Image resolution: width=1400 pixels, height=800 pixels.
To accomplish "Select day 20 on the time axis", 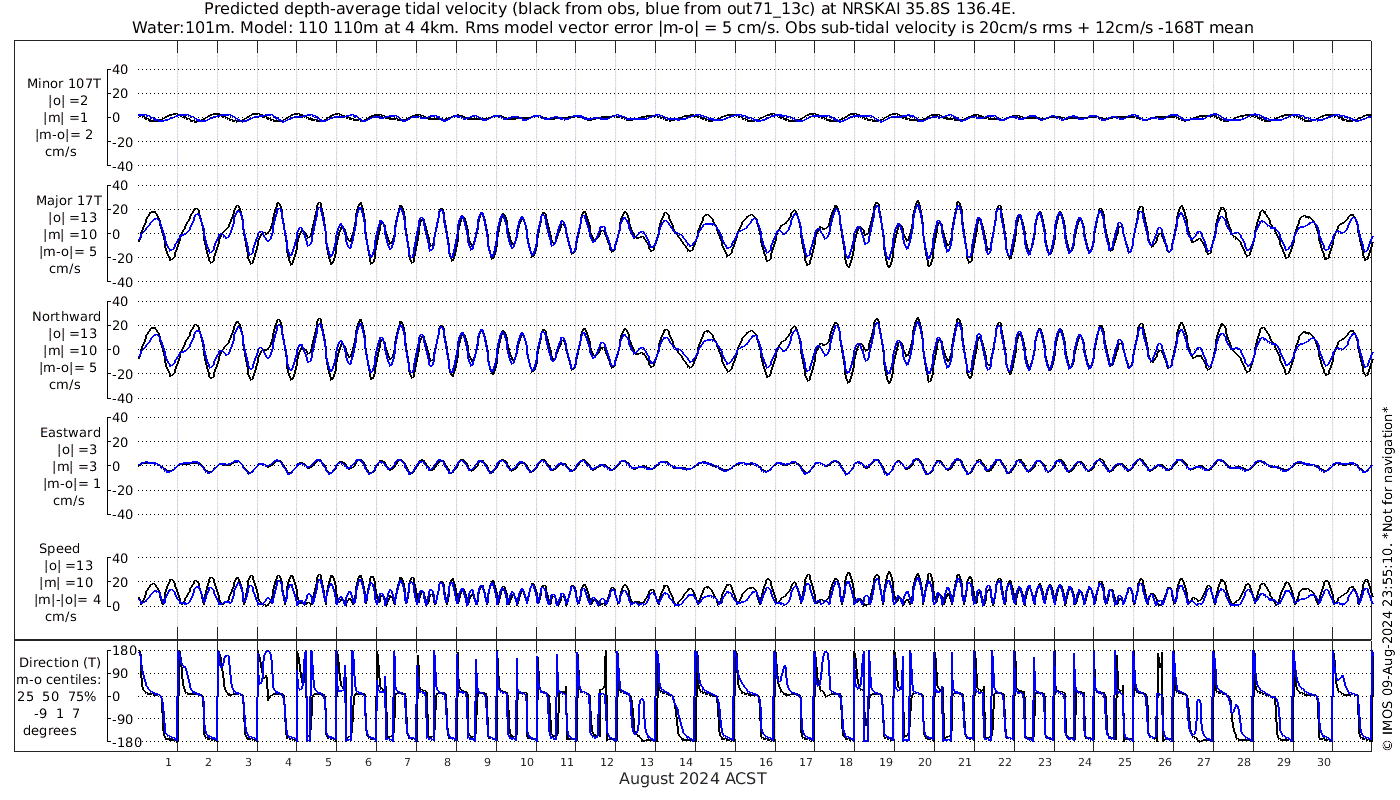I will coord(925,761).
